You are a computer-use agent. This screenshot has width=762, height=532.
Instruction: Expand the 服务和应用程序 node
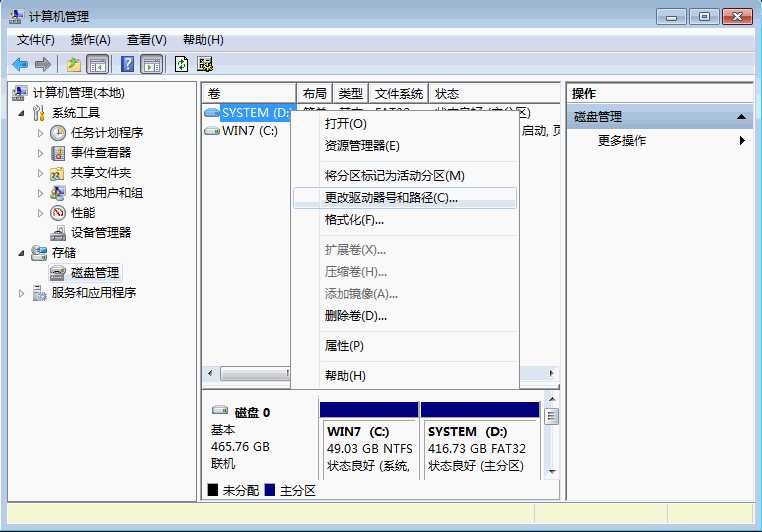pyautogui.click(x=23, y=292)
